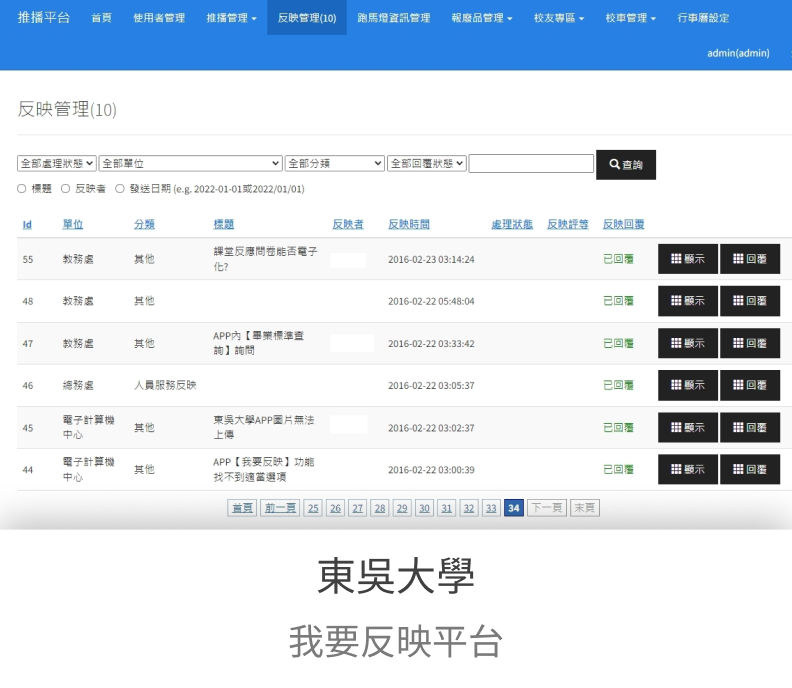Viewport: 792px width, 688px height.
Task: Go to pagination page 31
Action: (x=447, y=508)
